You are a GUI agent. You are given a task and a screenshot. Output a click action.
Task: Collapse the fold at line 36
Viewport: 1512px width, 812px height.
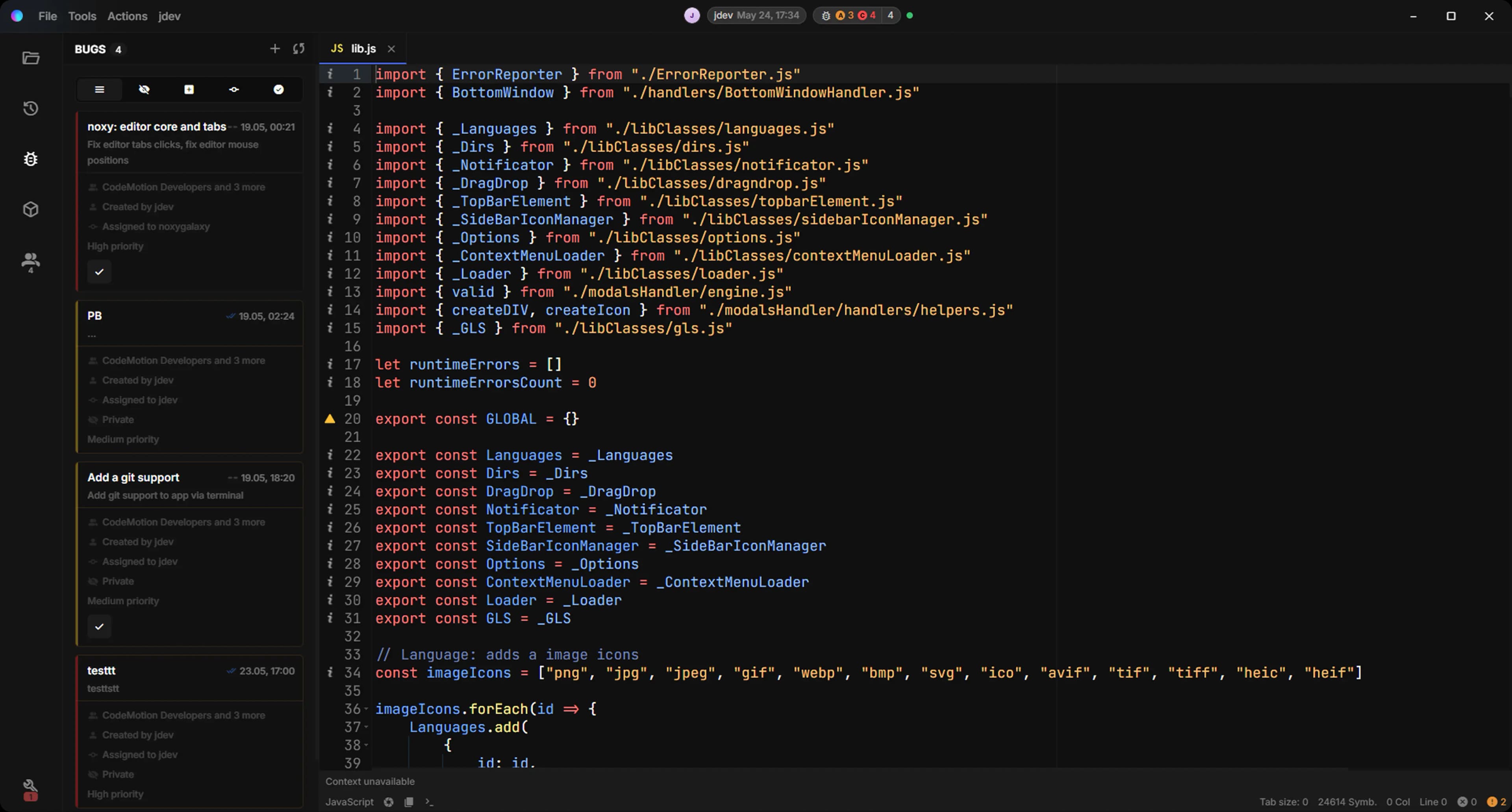click(x=366, y=709)
